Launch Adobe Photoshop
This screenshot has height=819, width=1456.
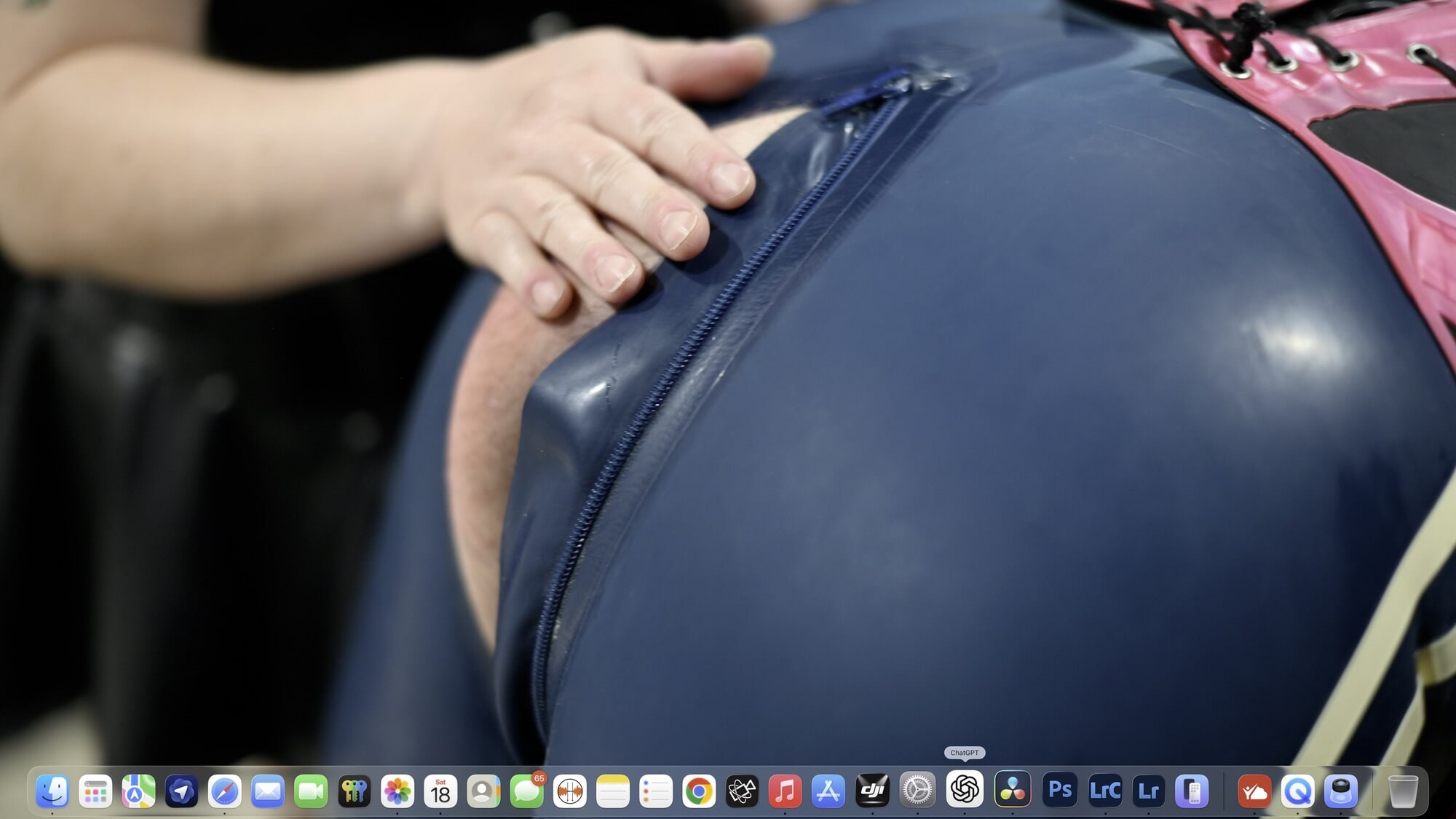(x=1060, y=791)
